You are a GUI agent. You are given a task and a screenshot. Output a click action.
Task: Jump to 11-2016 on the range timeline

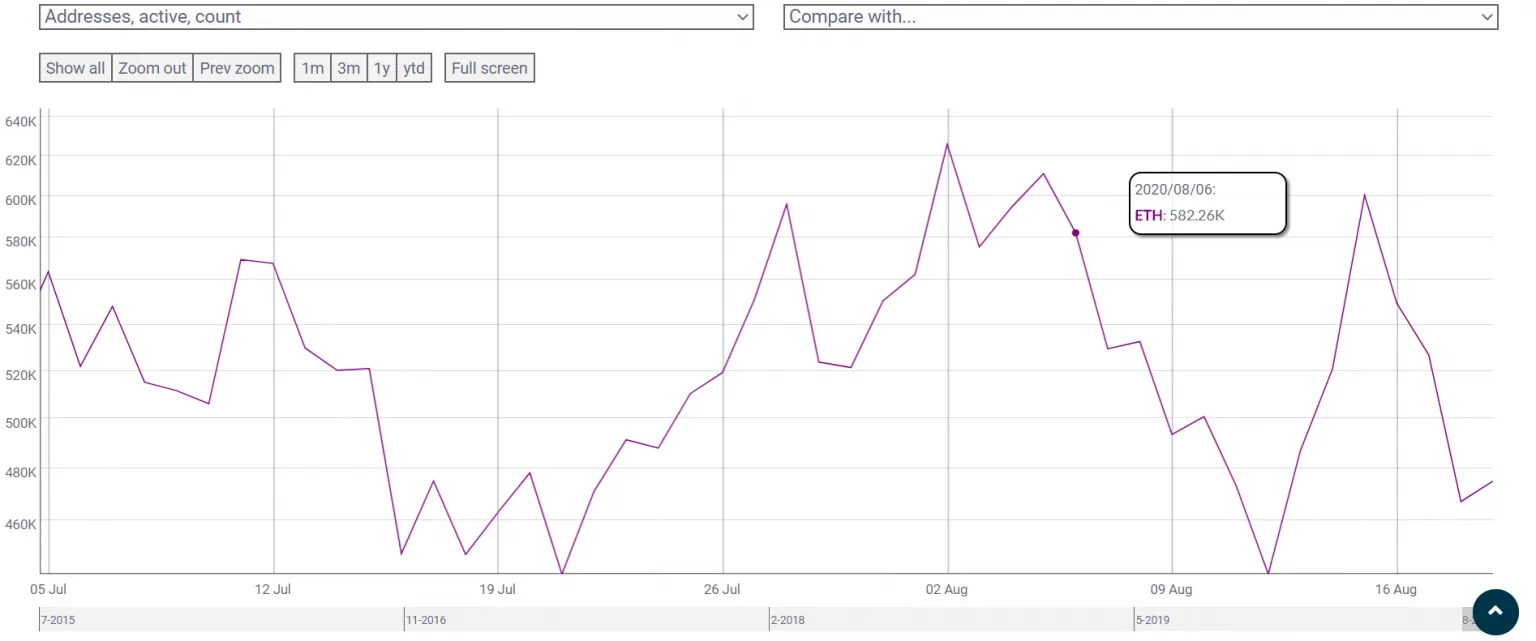tap(426, 620)
